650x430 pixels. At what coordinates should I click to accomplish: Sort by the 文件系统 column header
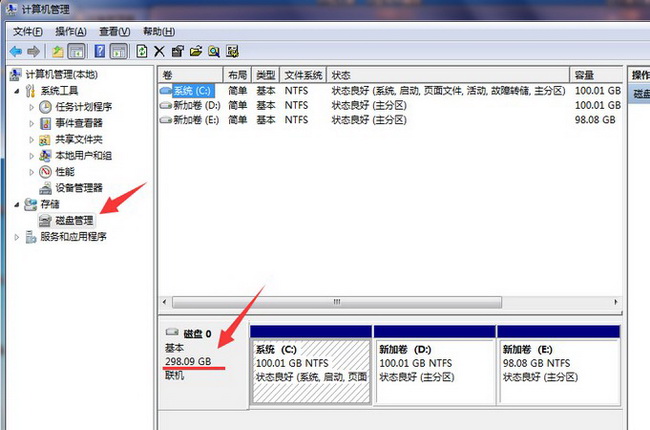pos(303,75)
